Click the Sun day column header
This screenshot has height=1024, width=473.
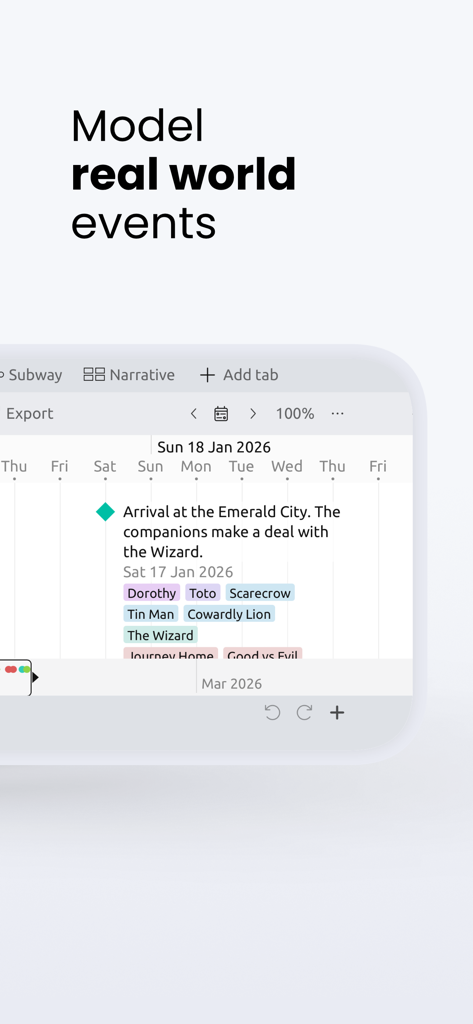point(150,466)
